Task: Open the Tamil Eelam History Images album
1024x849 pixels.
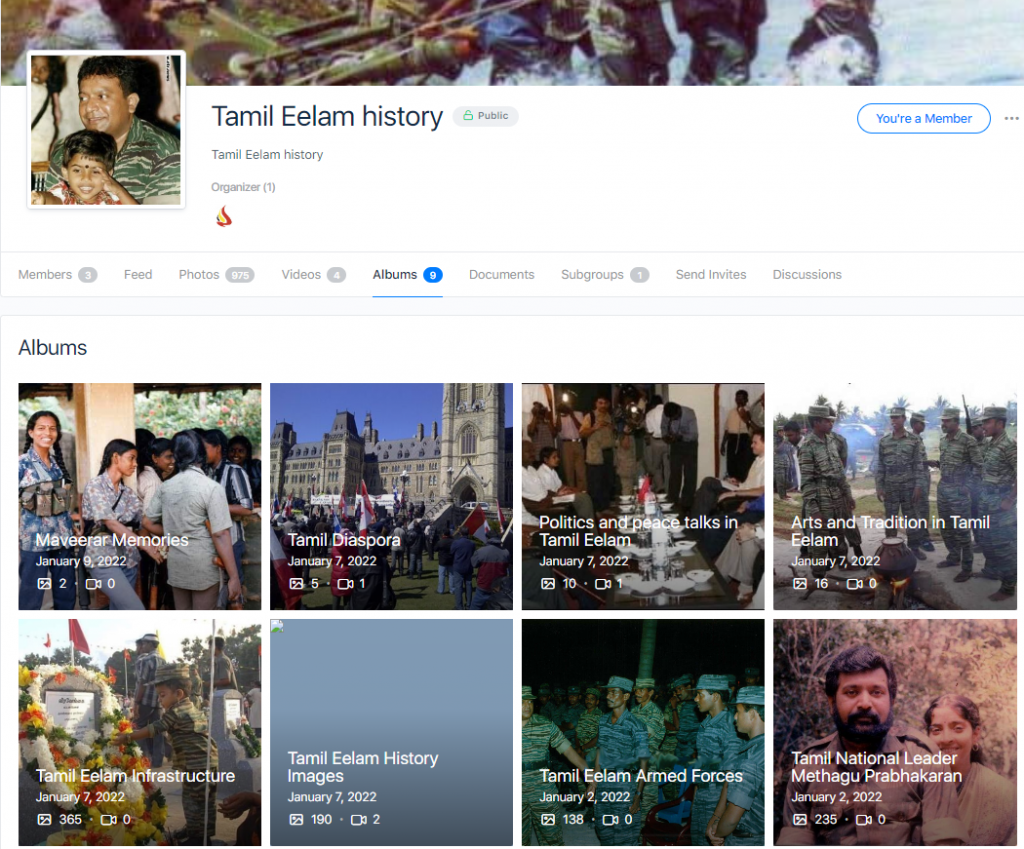Action: [x=391, y=732]
